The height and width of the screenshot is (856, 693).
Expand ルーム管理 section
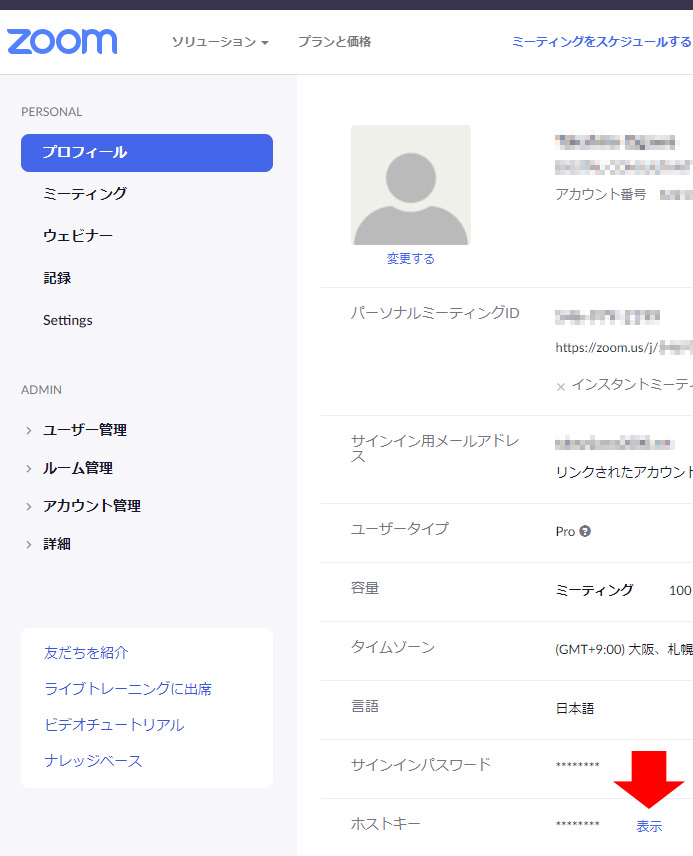[77, 468]
